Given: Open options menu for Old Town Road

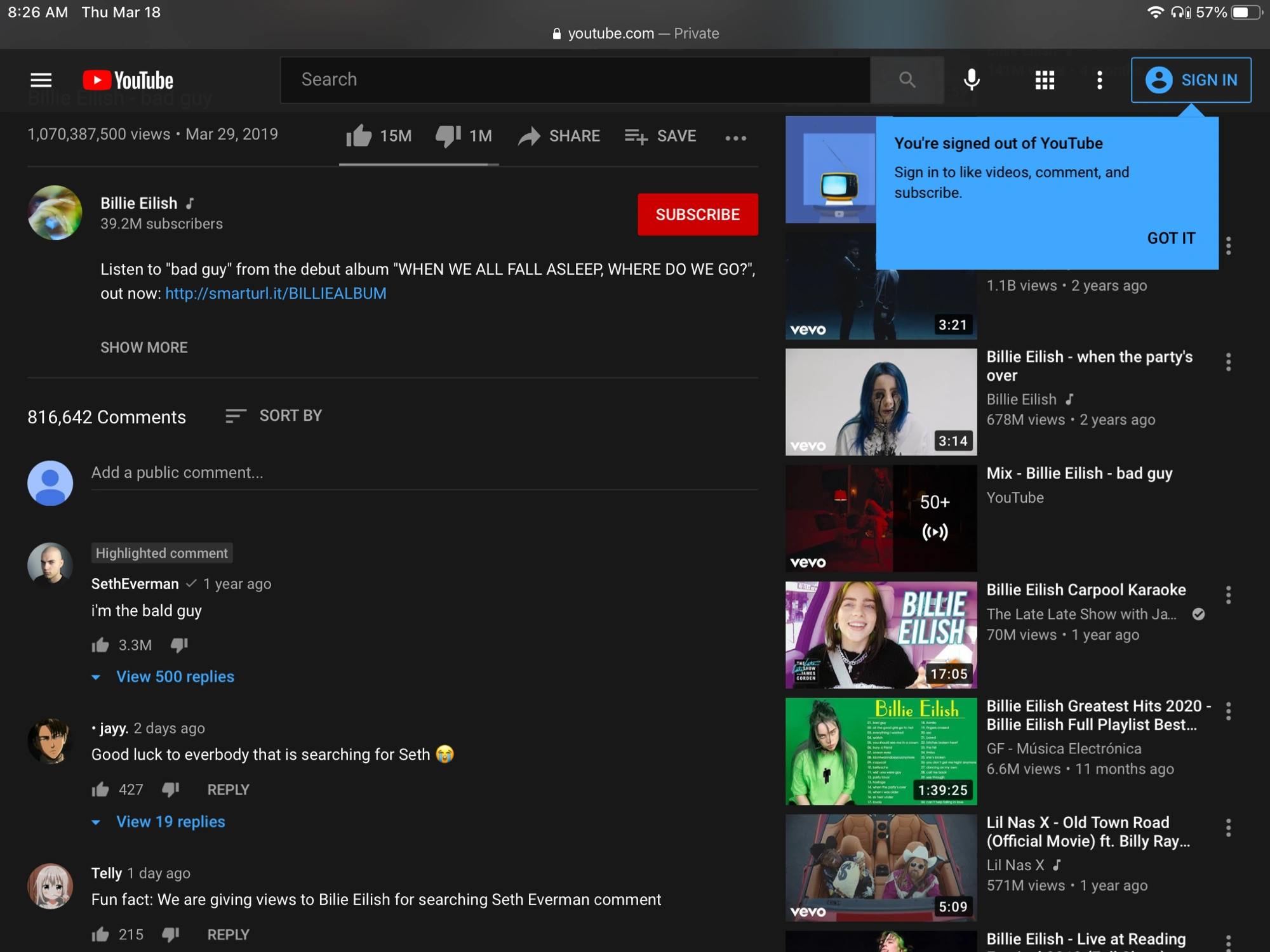Looking at the screenshot, I should [1228, 828].
